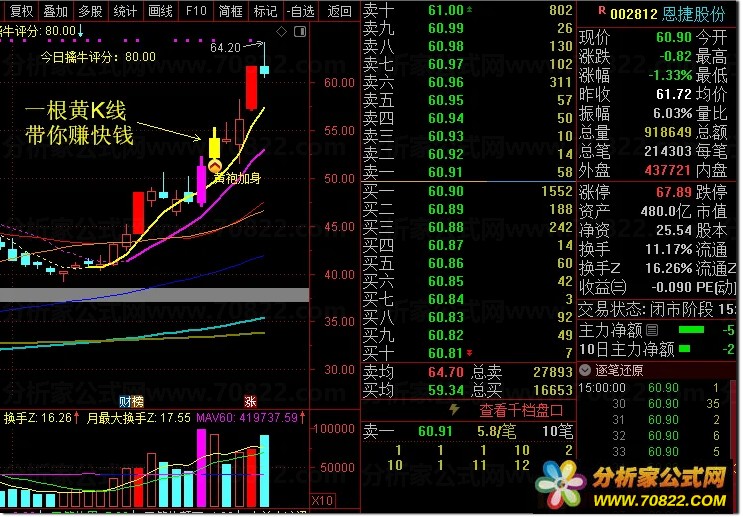Click the 收益(三) -0.090 value

(x=671, y=287)
